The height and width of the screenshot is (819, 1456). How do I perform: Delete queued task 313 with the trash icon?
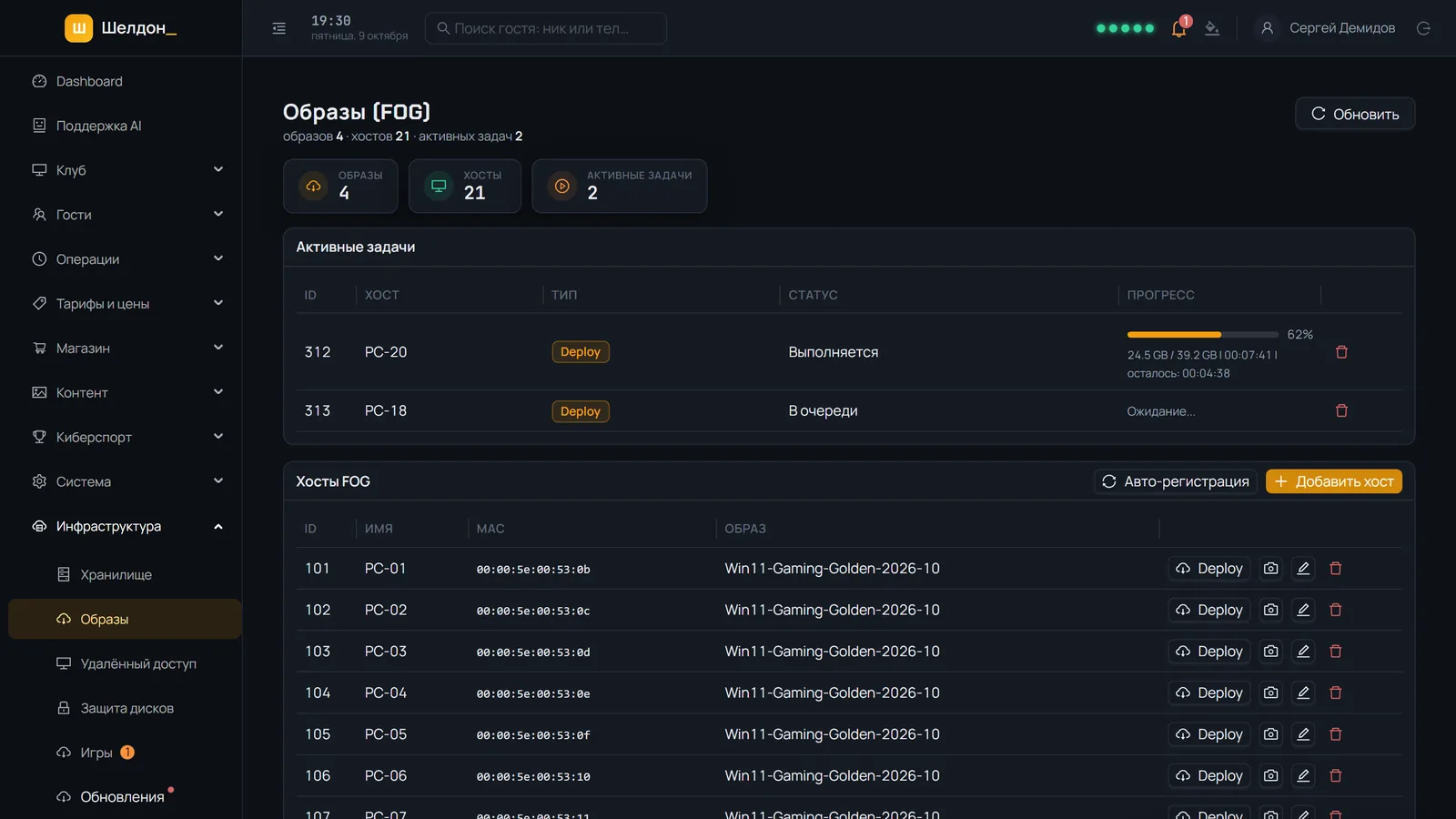(x=1341, y=411)
